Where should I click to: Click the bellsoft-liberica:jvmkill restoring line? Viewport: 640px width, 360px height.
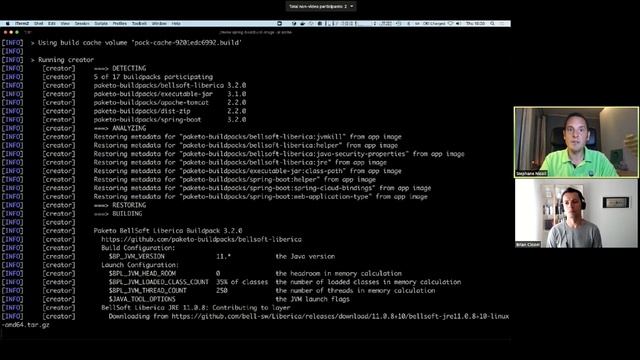247,137
